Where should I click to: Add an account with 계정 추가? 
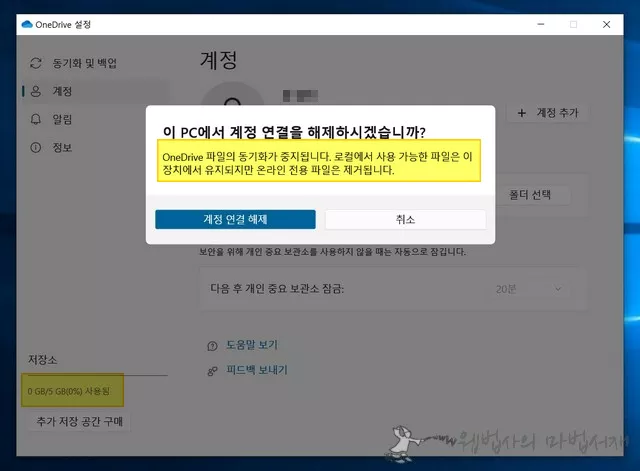pos(547,113)
